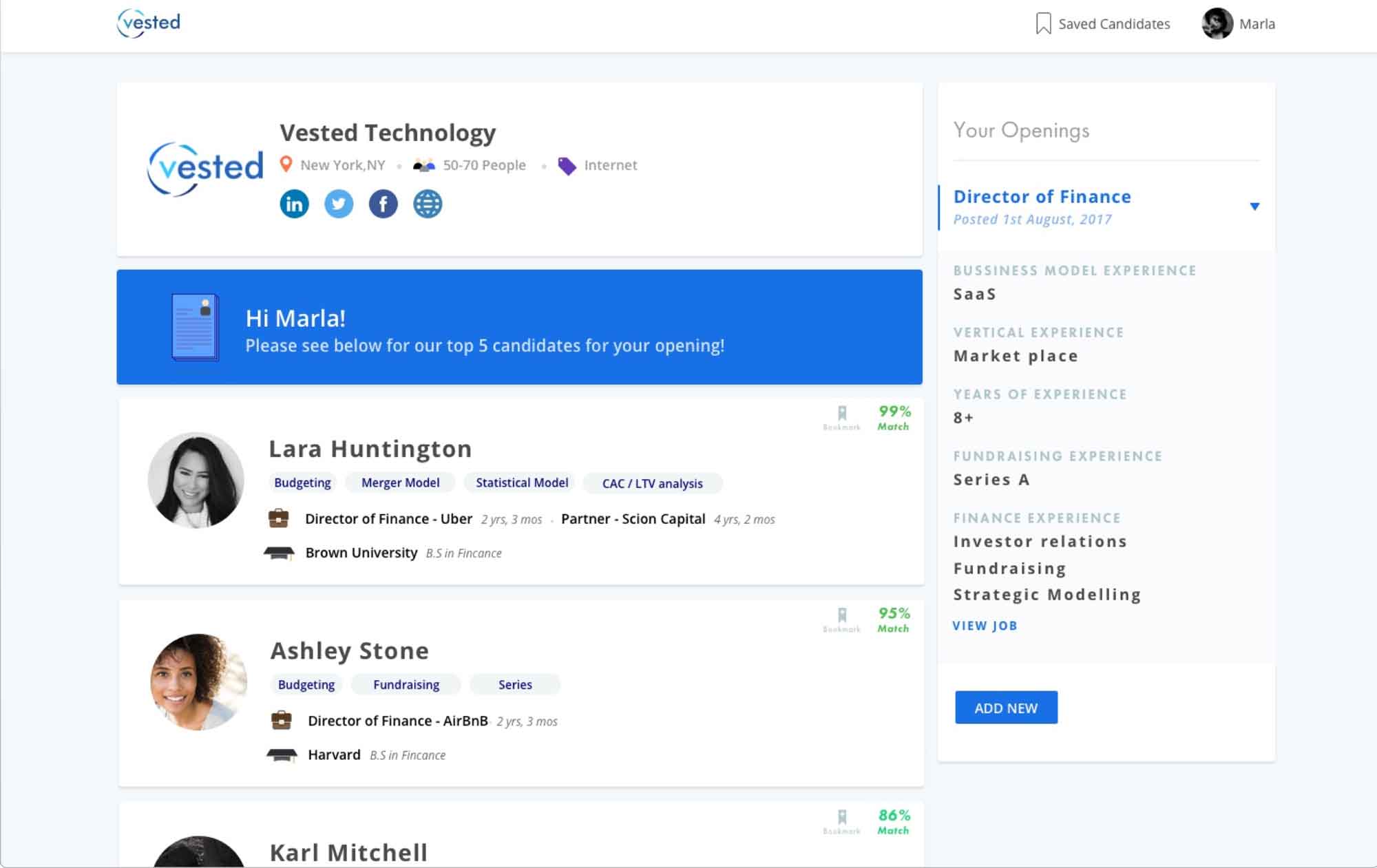The height and width of the screenshot is (868, 1377).
Task: Click the Investor relations finance item
Action: (1040, 542)
